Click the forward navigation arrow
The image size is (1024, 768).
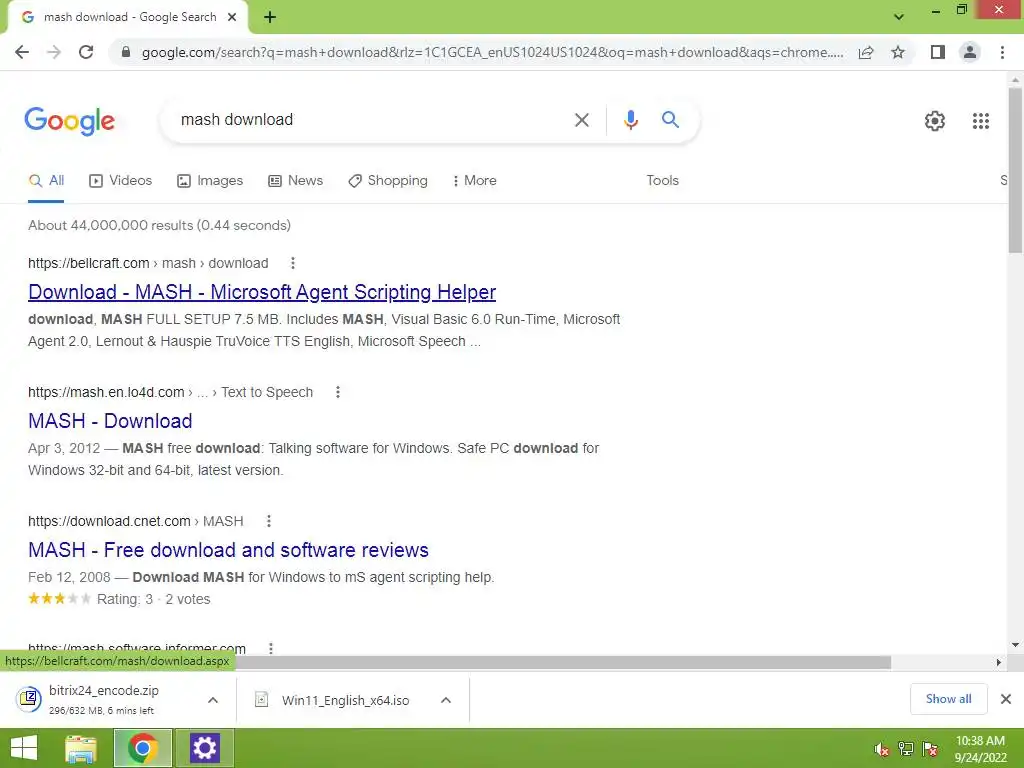[54, 52]
